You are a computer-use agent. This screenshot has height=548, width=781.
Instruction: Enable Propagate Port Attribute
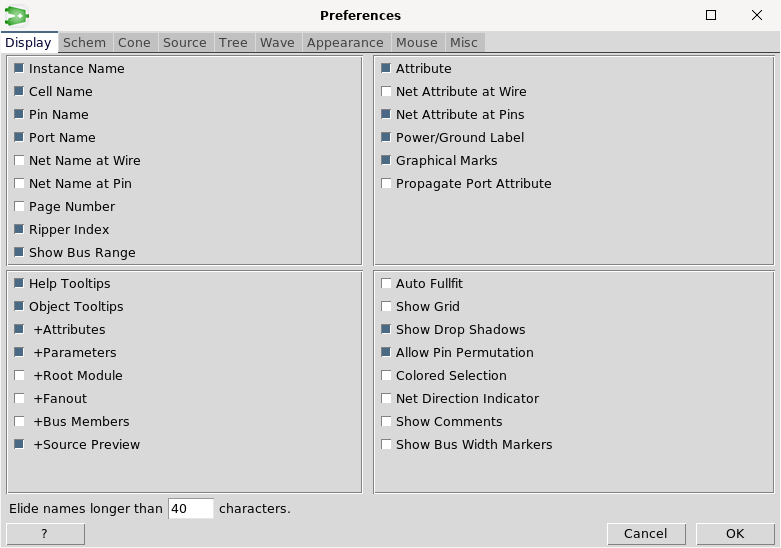coord(387,184)
